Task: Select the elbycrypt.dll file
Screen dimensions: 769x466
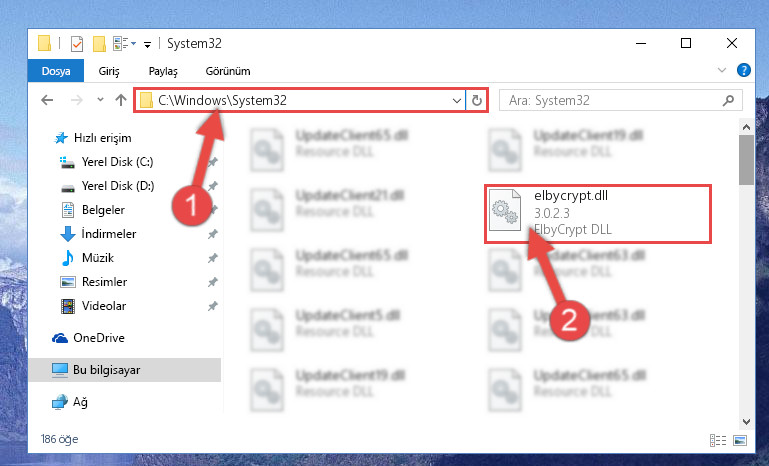Action: coord(598,213)
